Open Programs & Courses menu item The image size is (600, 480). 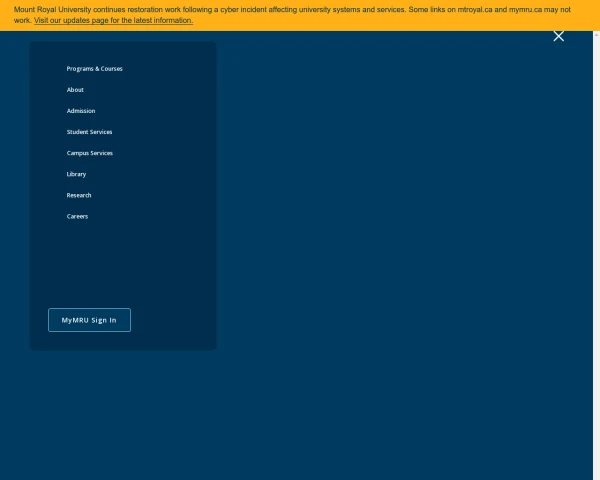[95, 69]
